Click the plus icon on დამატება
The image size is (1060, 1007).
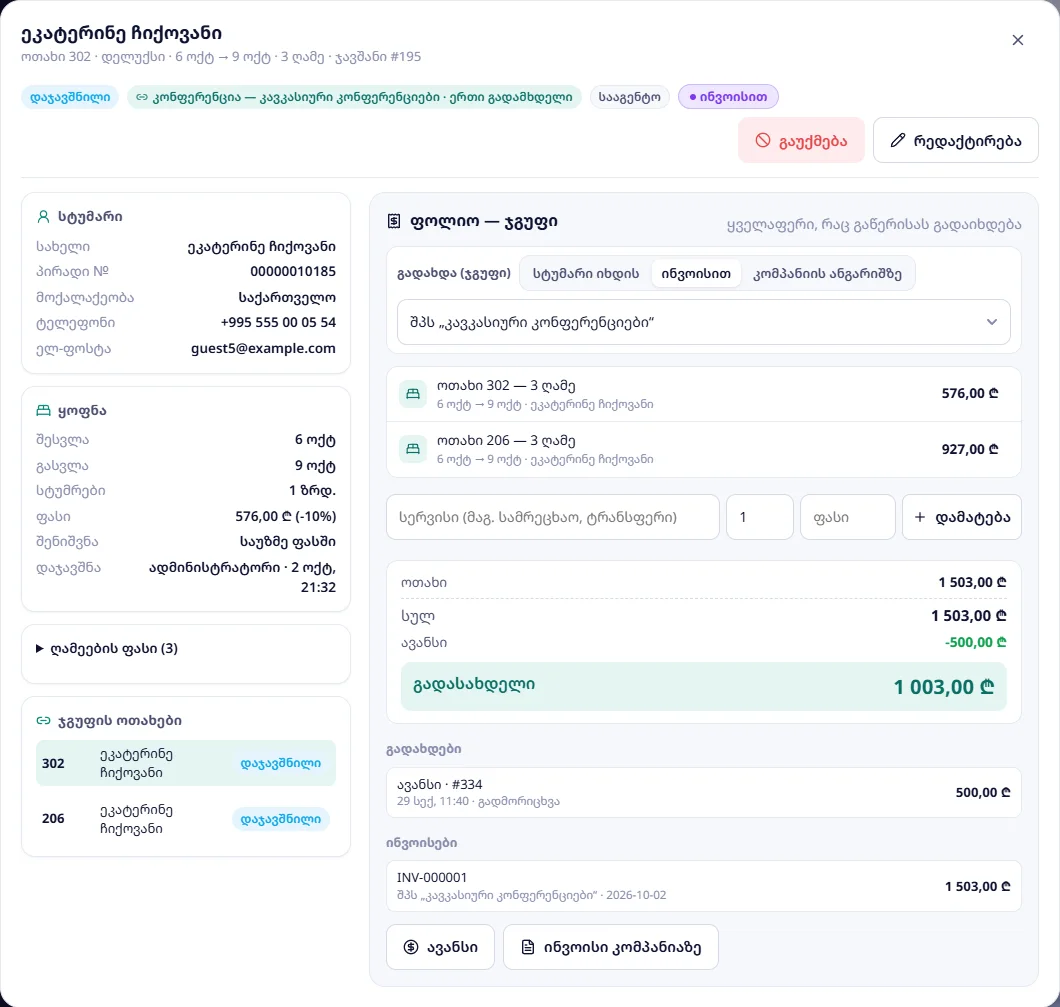pos(920,517)
